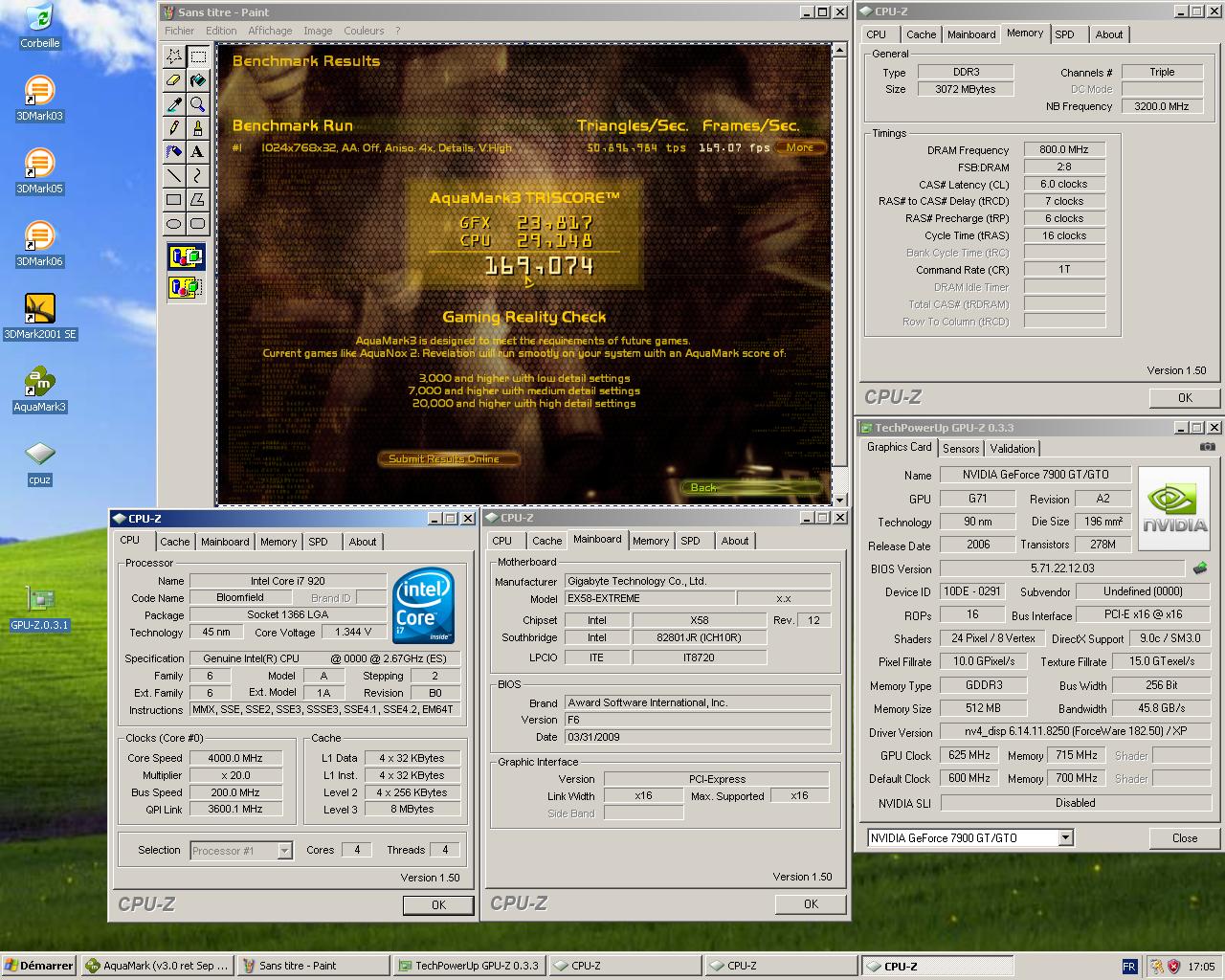This screenshot has height=980, width=1225.
Task: Select the straight Line tool
Action: coord(174,175)
